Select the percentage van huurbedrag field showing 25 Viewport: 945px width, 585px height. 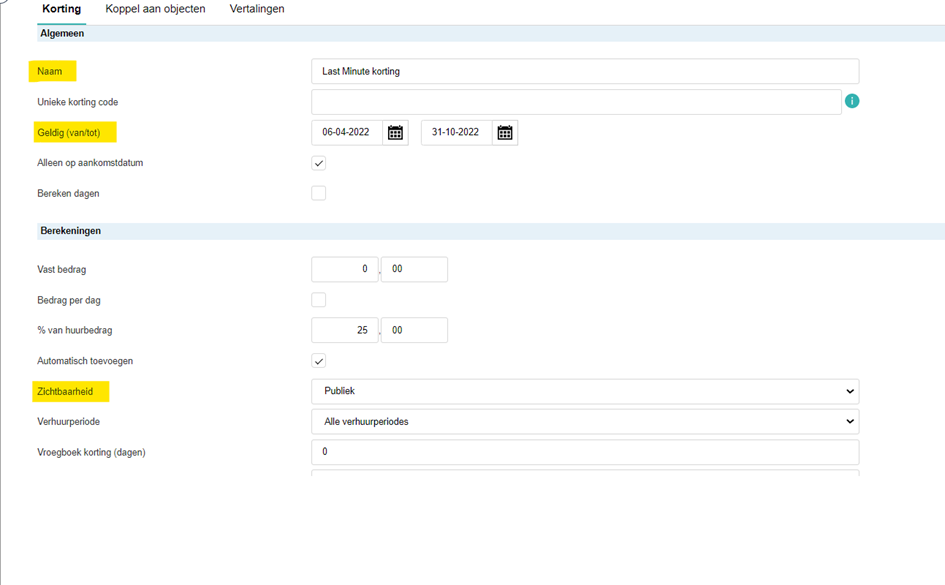coord(345,330)
